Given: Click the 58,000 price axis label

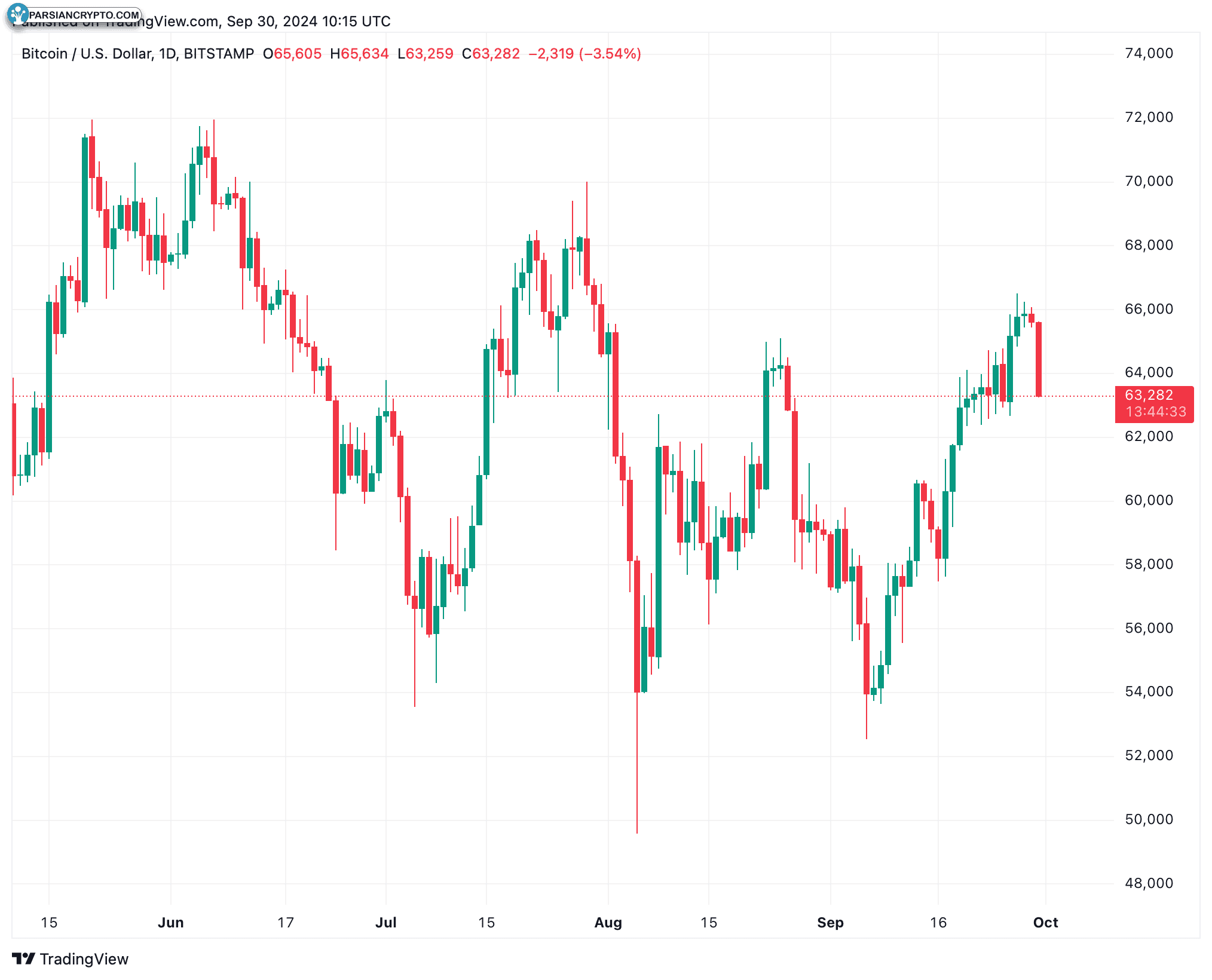Looking at the screenshot, I should (1149, 564).
